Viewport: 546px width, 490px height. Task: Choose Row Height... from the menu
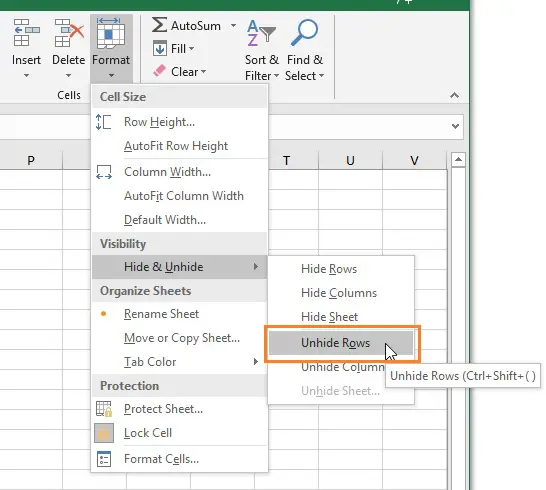pos(179,122)
